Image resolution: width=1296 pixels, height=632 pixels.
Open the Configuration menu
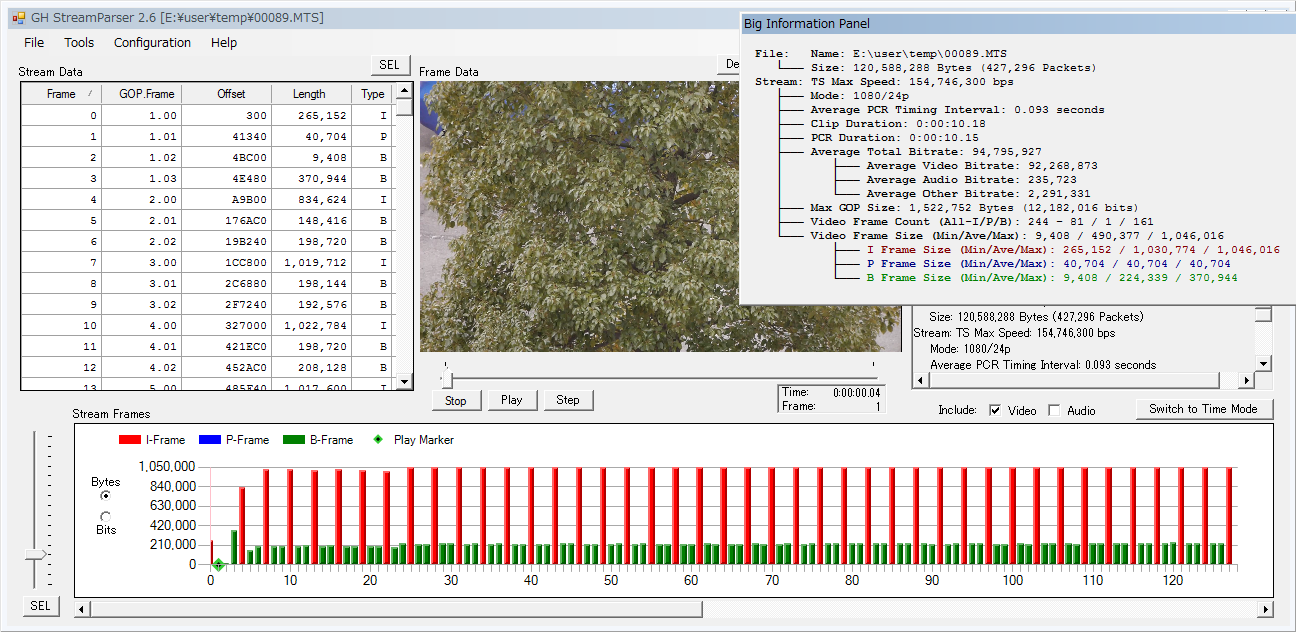tap(152, 43)
